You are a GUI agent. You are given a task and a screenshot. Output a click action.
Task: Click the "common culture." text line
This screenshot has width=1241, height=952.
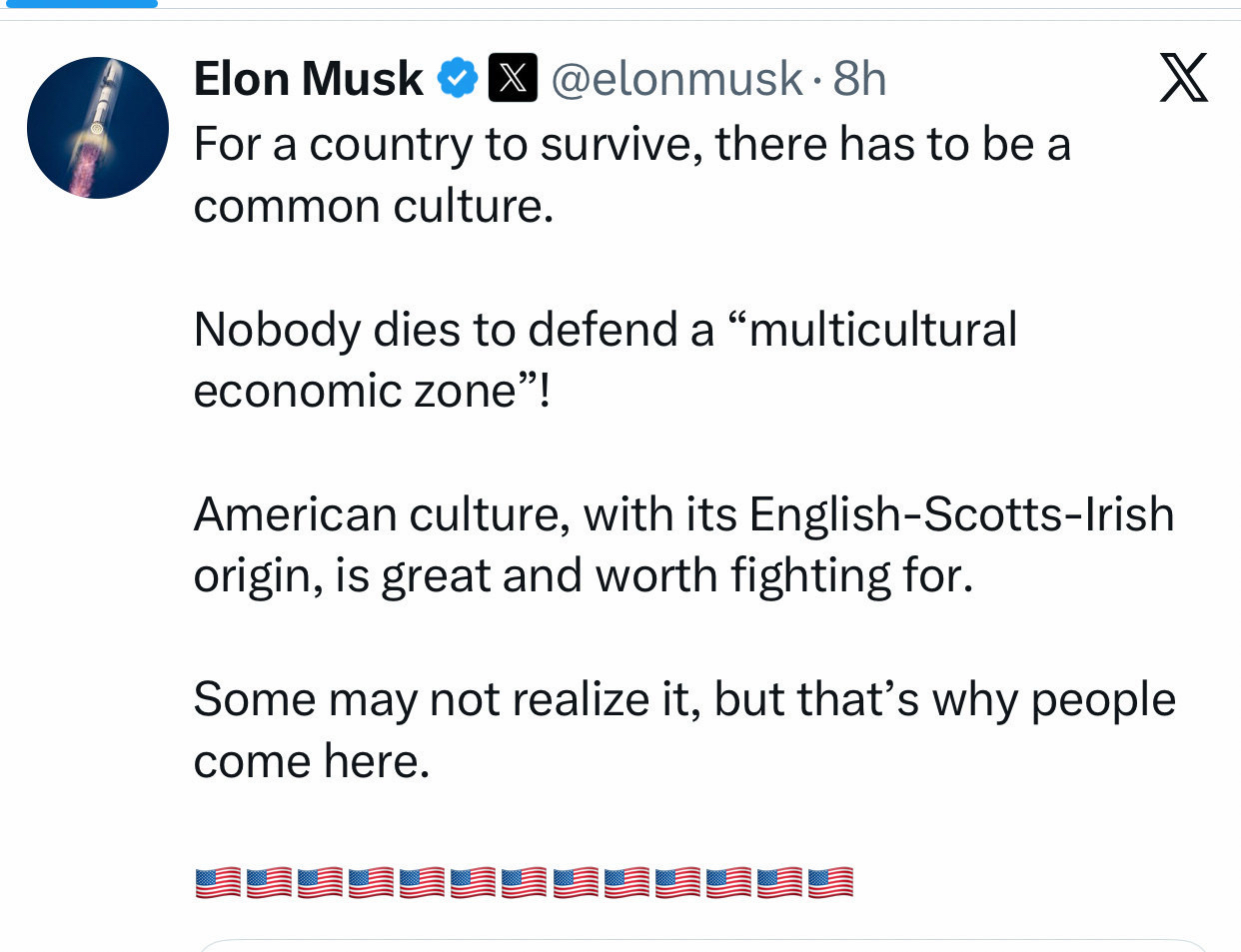click(x=373, y=207)
